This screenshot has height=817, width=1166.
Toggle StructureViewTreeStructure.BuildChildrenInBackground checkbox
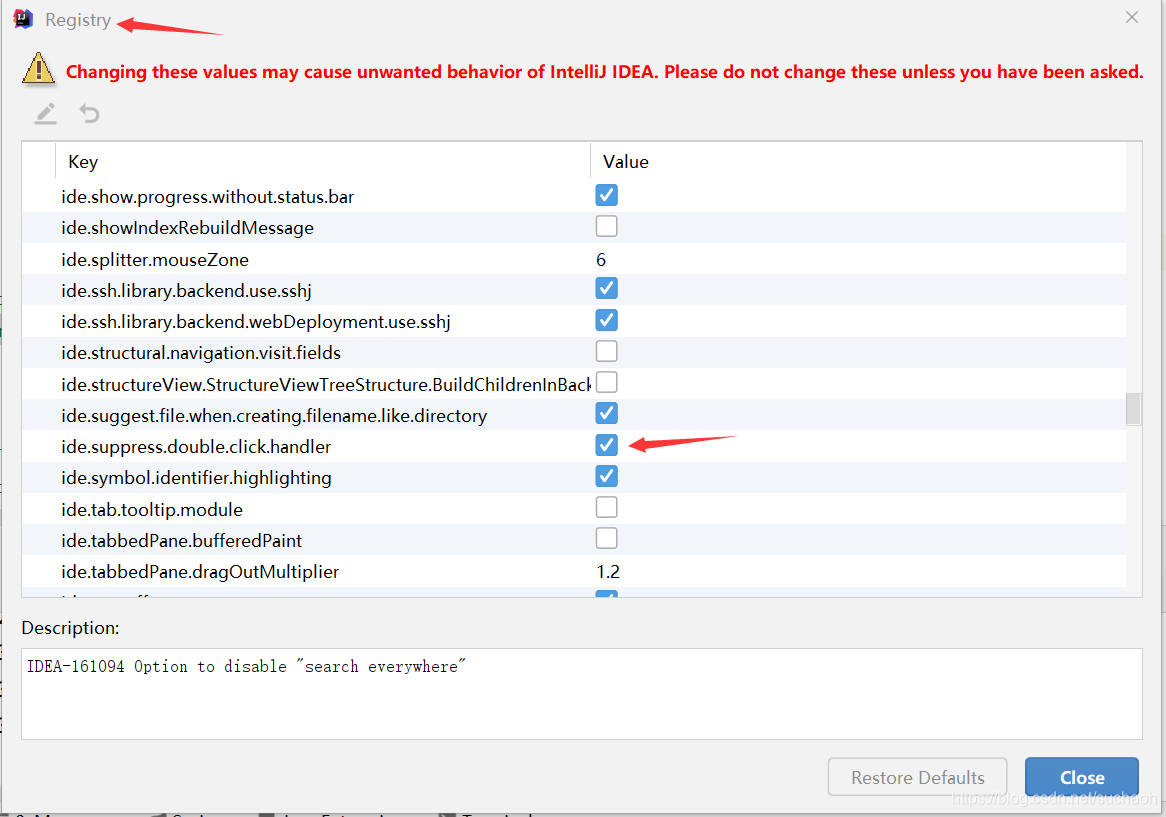click(606, 383)
